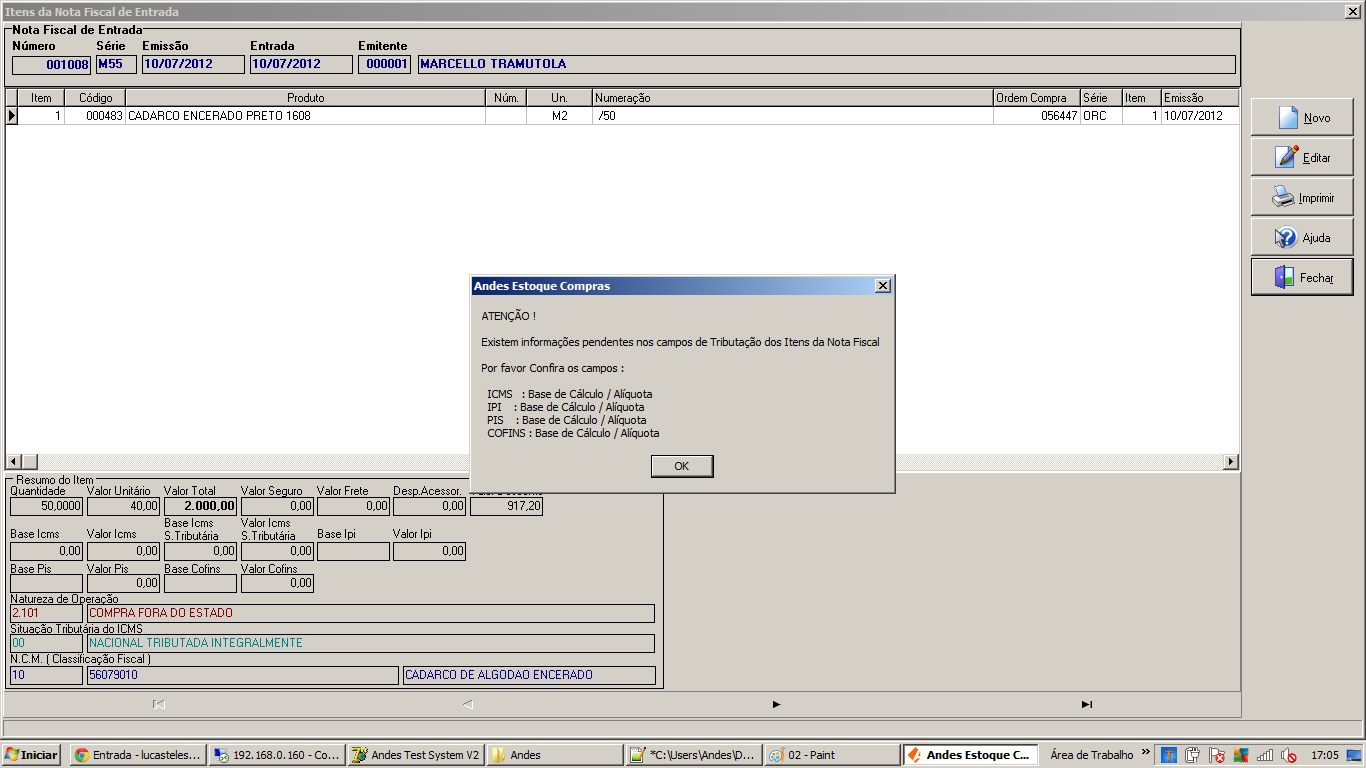The height and width of the screenshot is (768, 1366).
Task: Jump to last record navigation arrow
Action: (x=1087, y=704)
